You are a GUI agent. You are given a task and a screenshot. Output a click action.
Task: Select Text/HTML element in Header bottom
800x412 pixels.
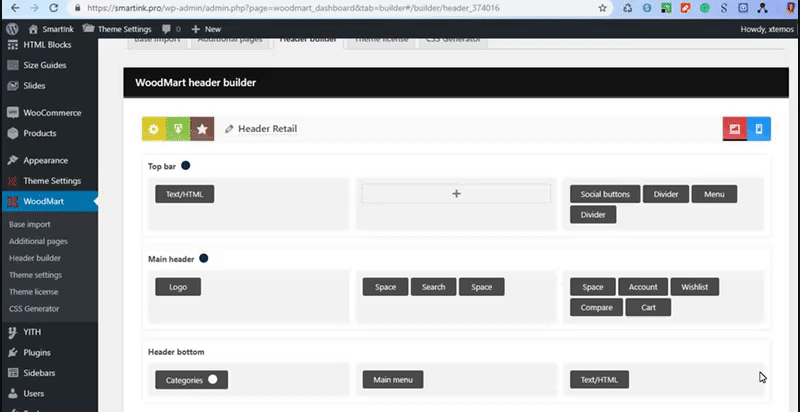[x=599, y=380]
